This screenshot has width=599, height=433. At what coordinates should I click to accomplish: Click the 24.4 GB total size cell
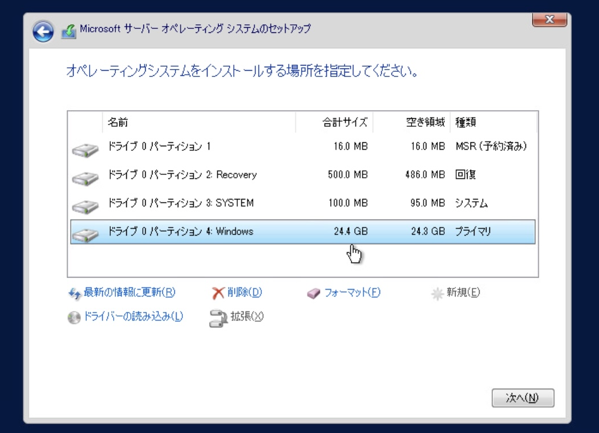coord(351,231)
